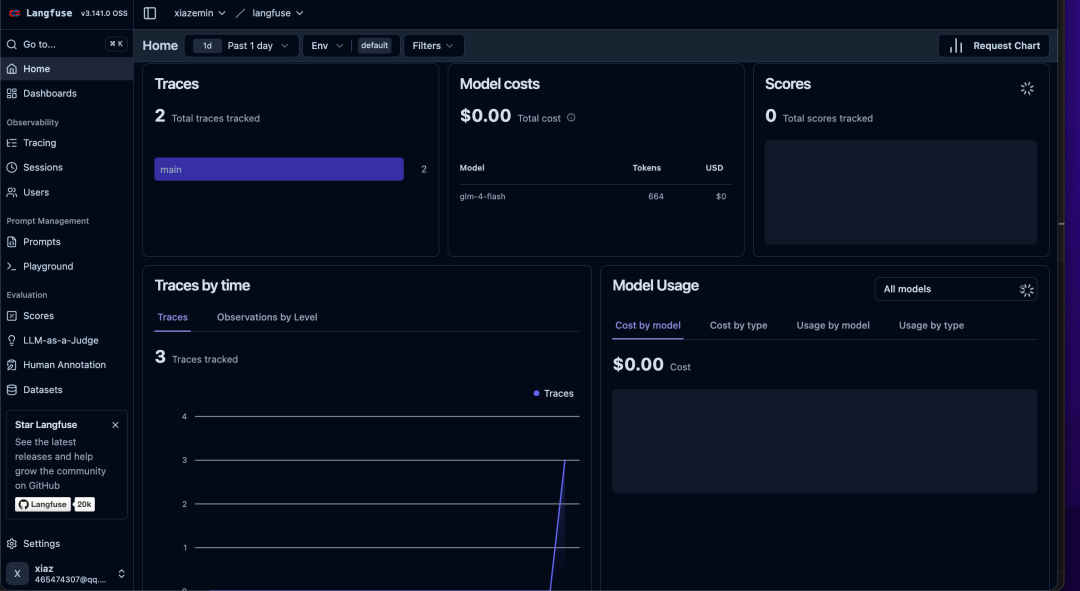Click the USD column header
Image resolution: width=1080 pixels, height=591 pixels.
point(714,168)
